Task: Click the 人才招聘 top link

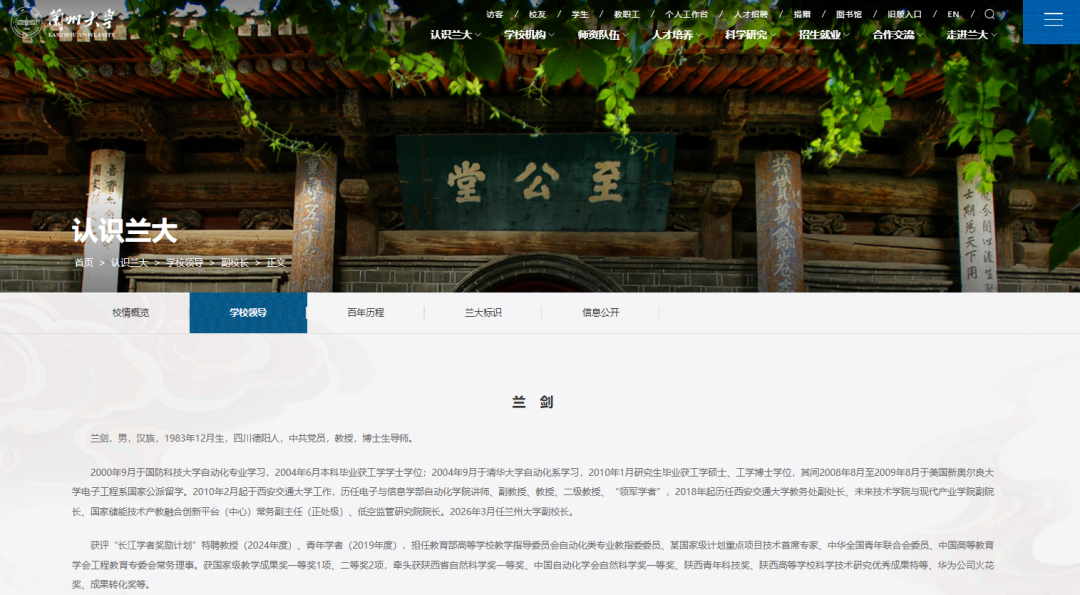Action: tap(751, 15)
